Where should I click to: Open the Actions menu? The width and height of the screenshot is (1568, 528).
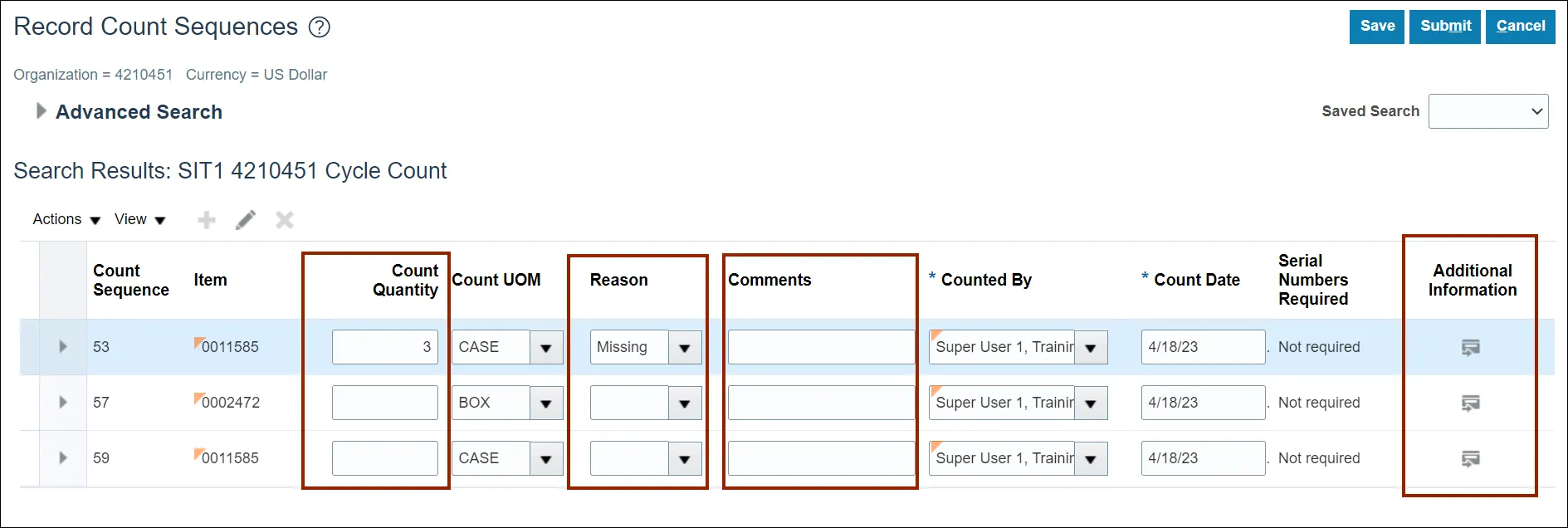66,219
